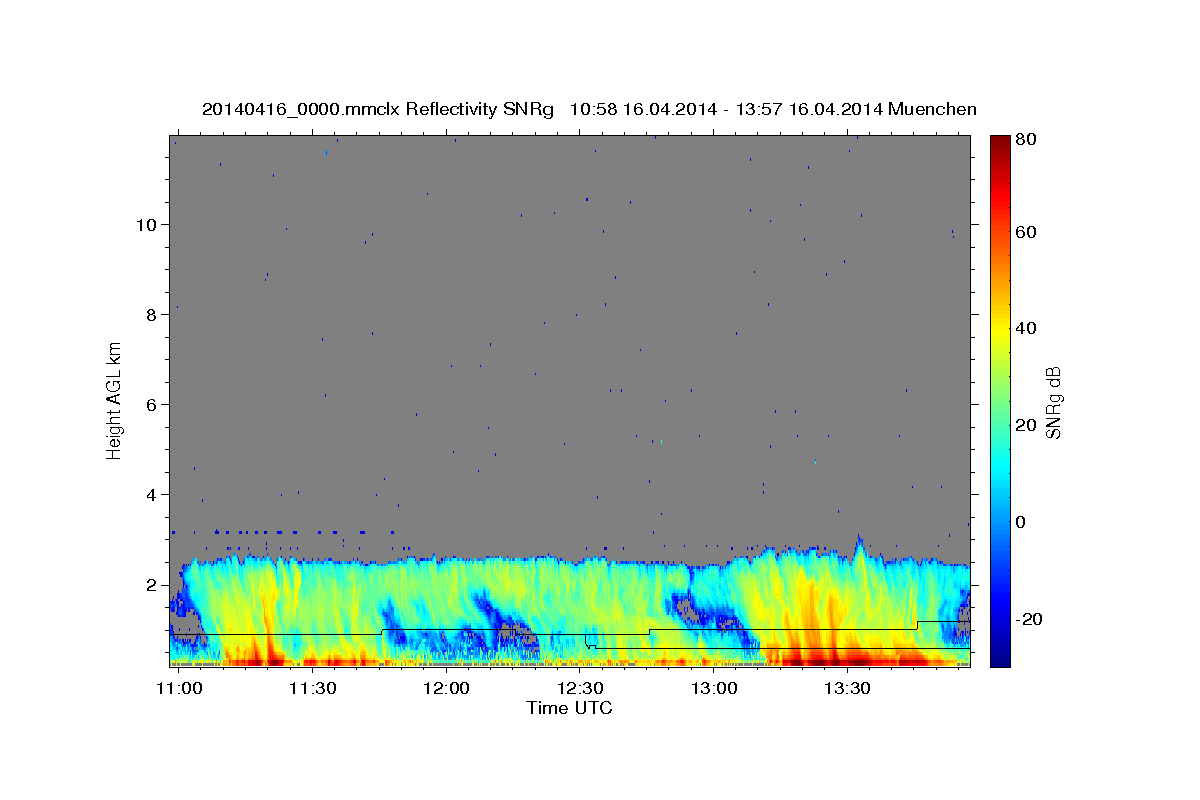Click the 11:30 time tick label

tap(313, 689)
